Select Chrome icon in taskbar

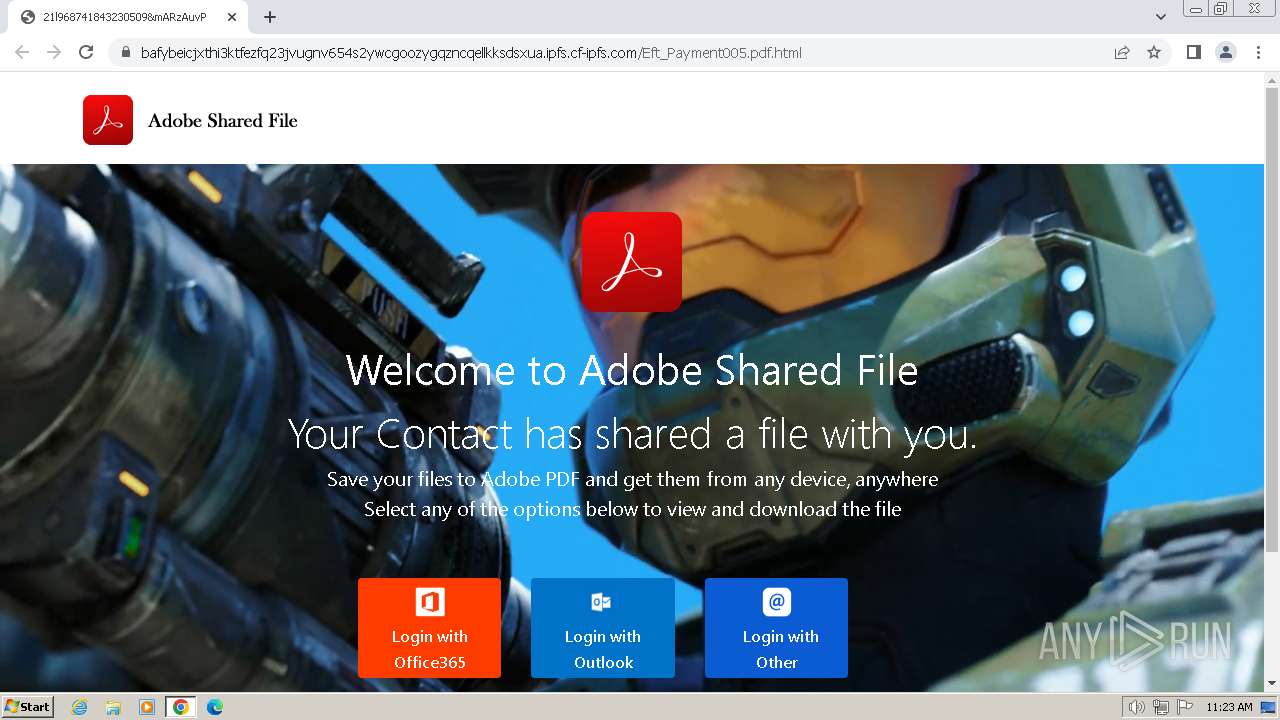click(x=180, y=707)
